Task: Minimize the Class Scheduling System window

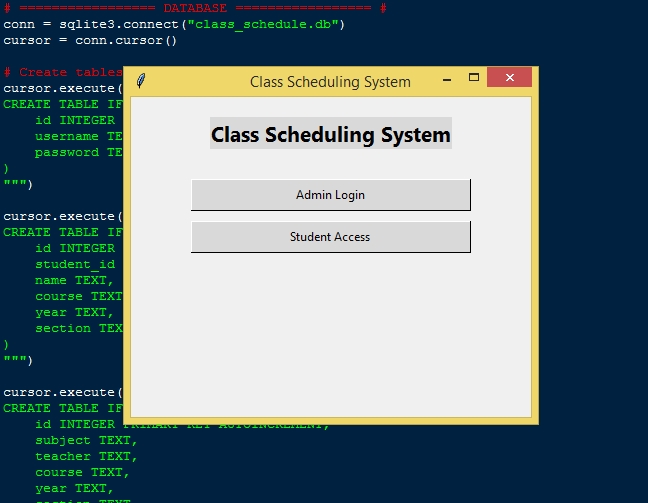Action: pyautogui.click(x=447, y=80)
